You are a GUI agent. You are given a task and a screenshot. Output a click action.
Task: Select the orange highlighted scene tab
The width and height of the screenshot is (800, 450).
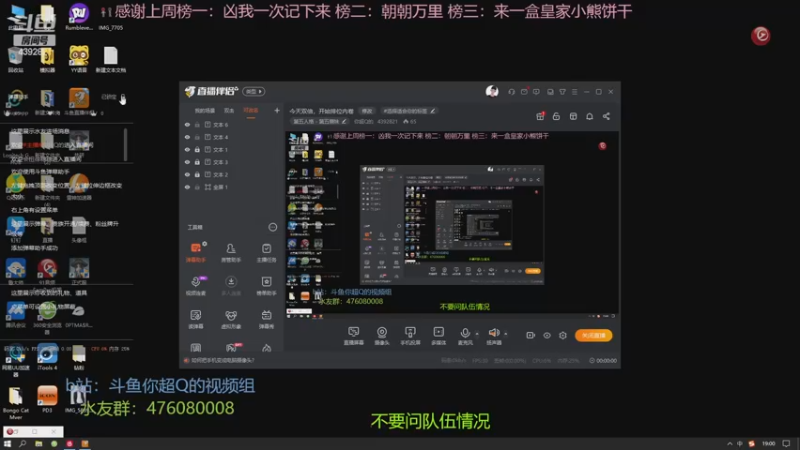(x=251, y=111)
